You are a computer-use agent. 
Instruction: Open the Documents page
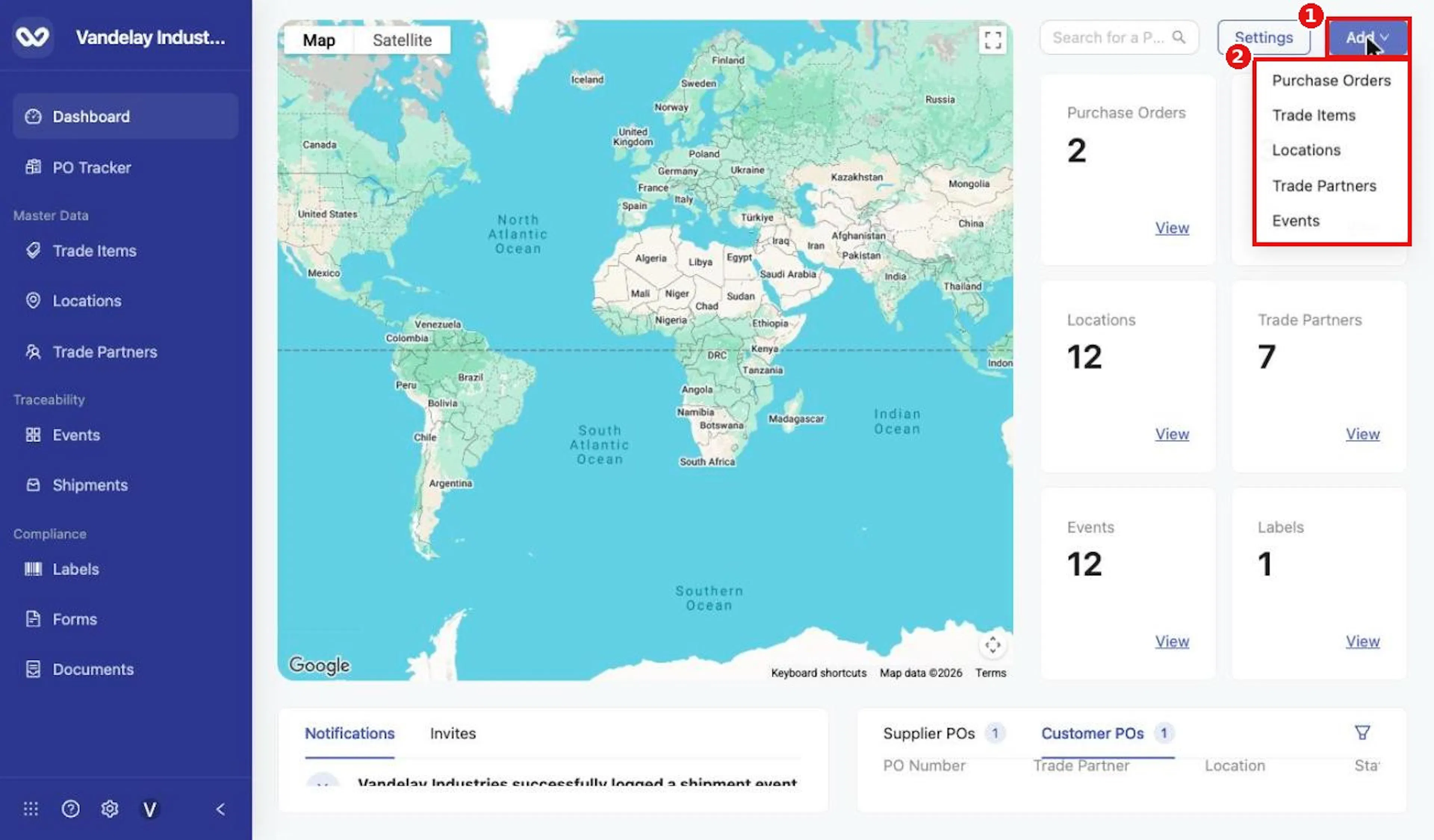125,669
